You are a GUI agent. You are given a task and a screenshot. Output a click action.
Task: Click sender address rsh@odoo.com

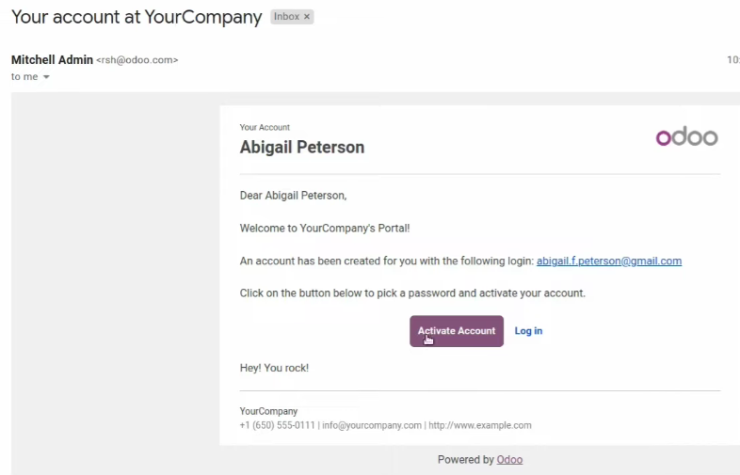(x=137, y=60)
